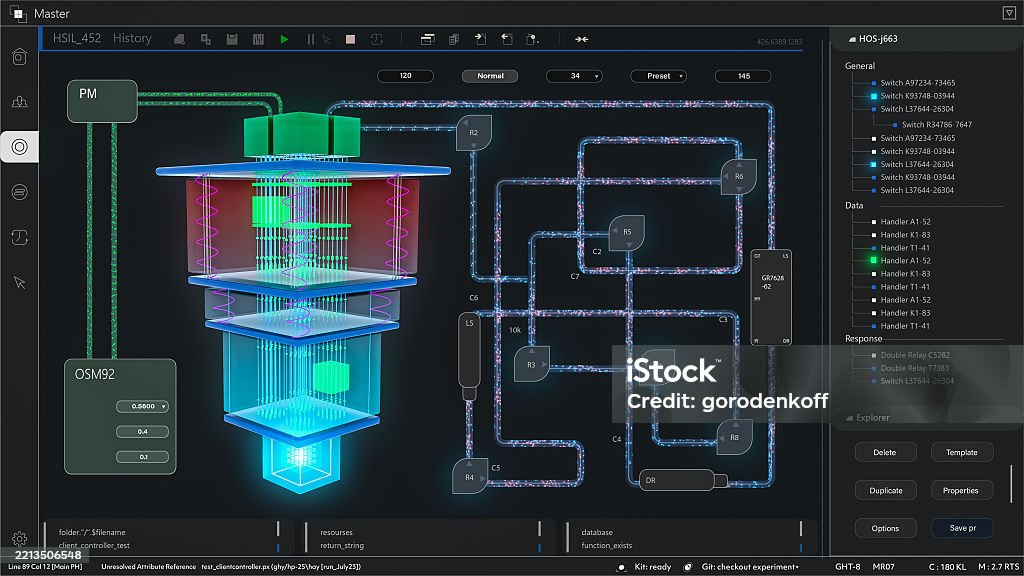1024x576 pixels.
Task: Click the export page arrow toolbar icon
Action: (x=480, y=39)
